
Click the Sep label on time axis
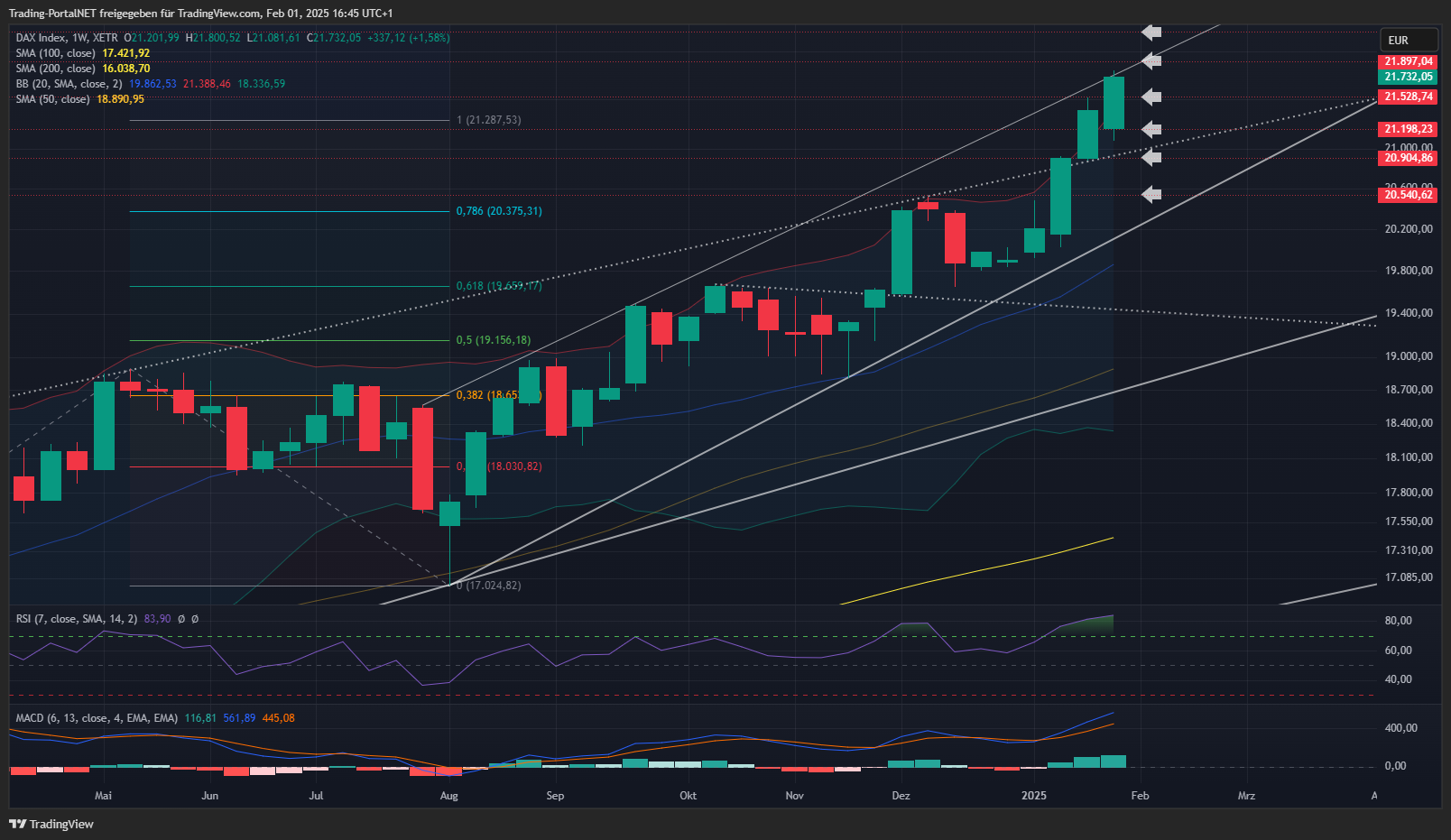pyautogui.click(x=556, y=796)
